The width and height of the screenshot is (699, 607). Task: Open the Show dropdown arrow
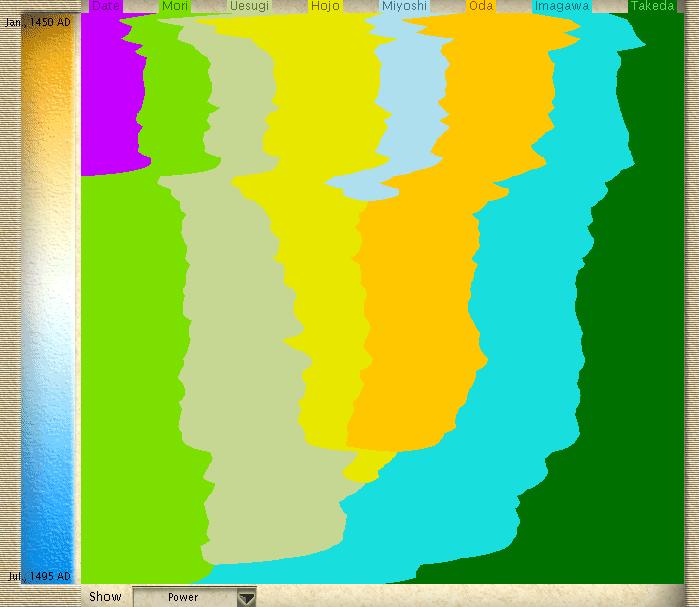click(246, 597)
